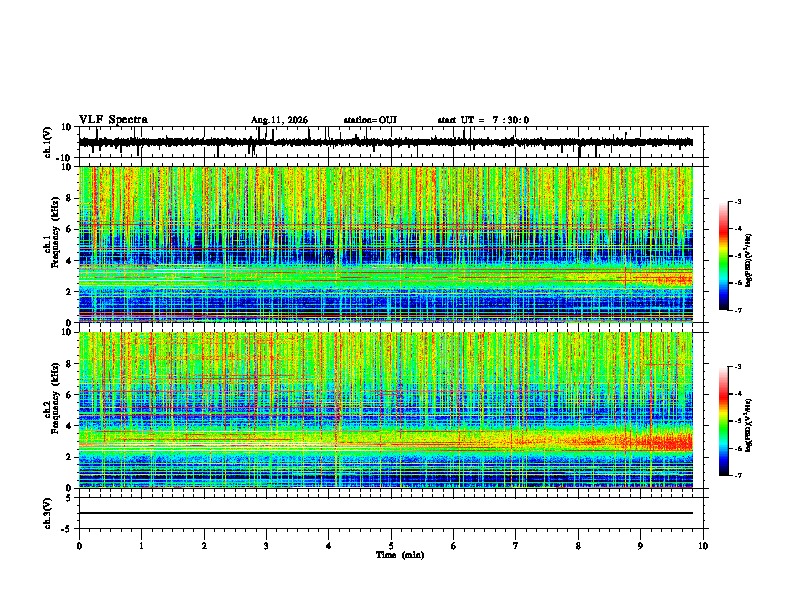The height and width of the screenshot is (612, 792).
Task: Click the time axis tick label "6"
Action: pyautogui.click(x=454, y=546)
